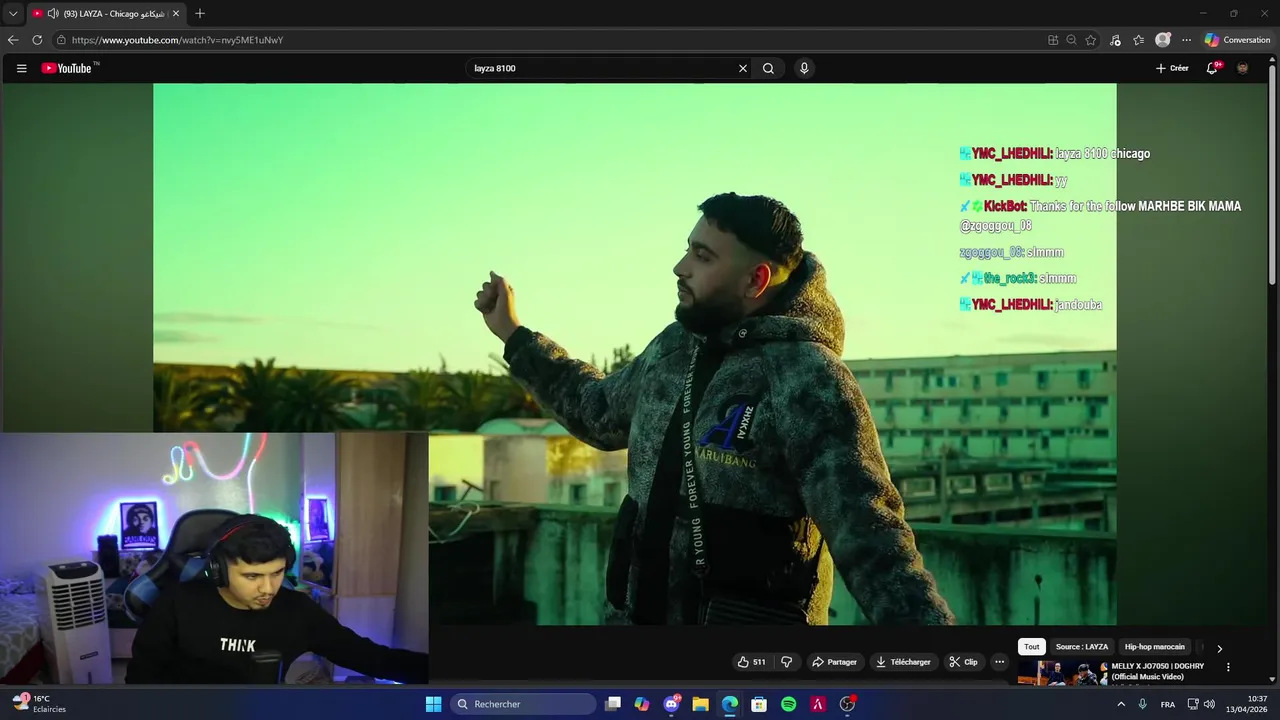Open the media control music icon
The width and height of the screenshot is (1280, 720).
(1115, 40)
